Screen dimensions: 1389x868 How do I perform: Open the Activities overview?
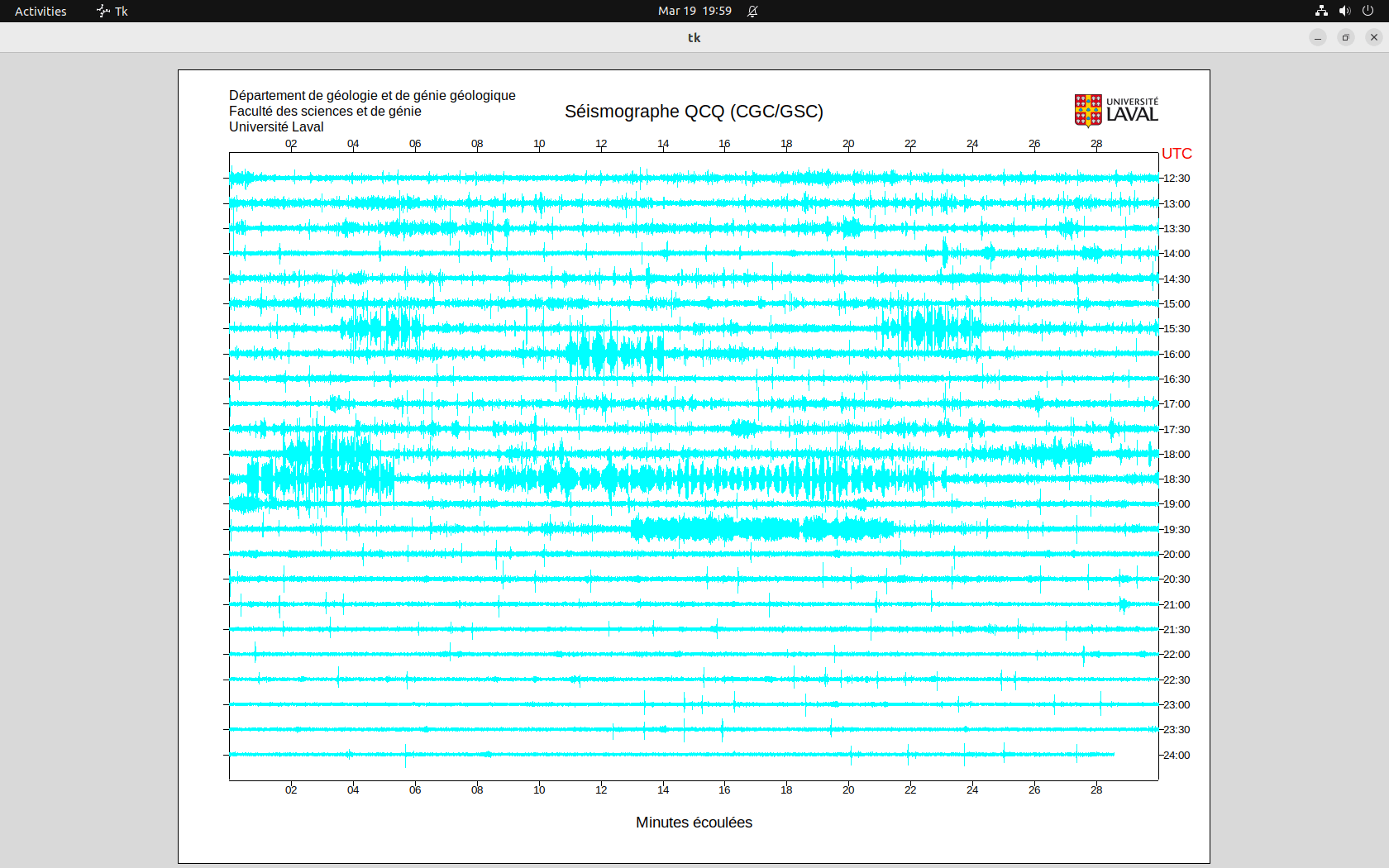click(x=41, y=11)
